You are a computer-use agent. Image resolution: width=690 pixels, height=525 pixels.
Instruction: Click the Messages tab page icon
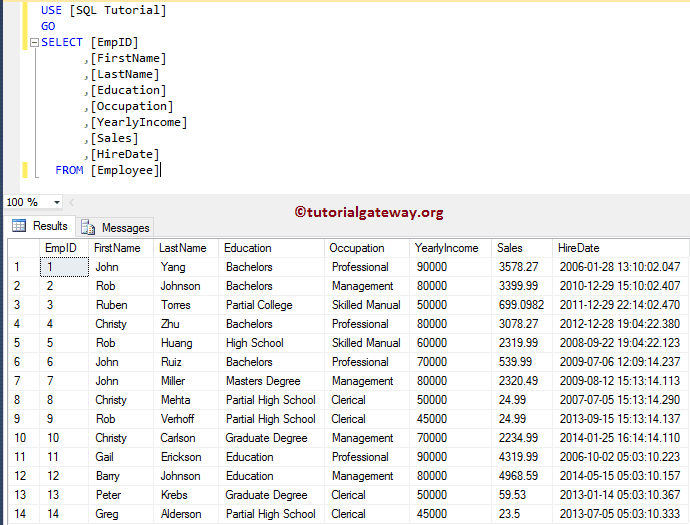tap(88, 227)
